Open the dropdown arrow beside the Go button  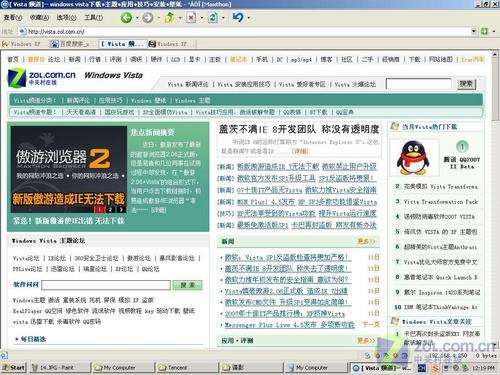(494, 31)
